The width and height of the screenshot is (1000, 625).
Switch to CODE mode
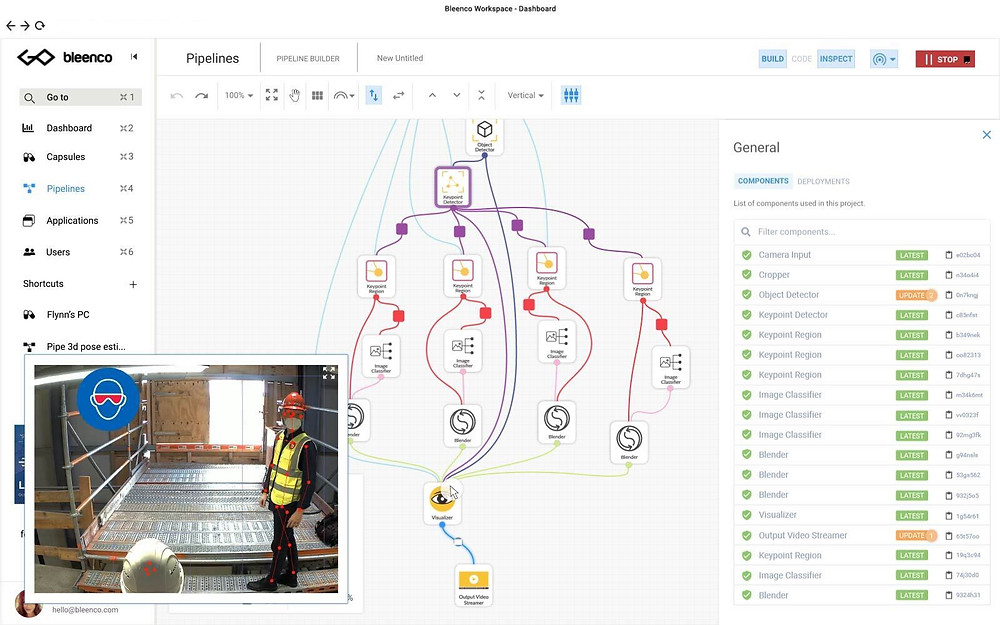click(x=802, y=59)
